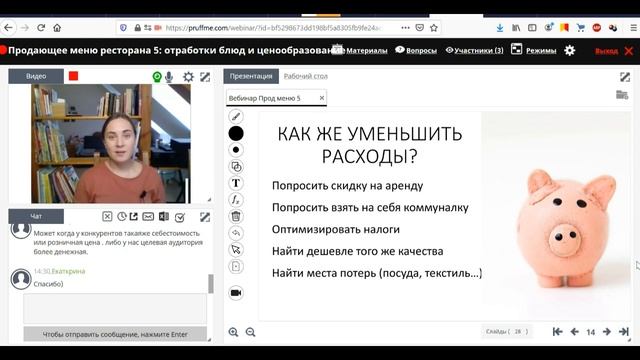The height and width of the screenshot is (360, 640).
Task: Reload the webinar page
Action: 41,28
